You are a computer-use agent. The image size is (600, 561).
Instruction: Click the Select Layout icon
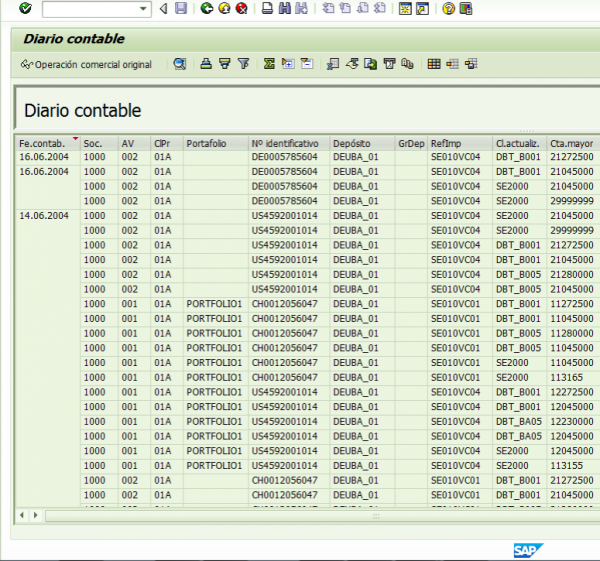(452, 64)
